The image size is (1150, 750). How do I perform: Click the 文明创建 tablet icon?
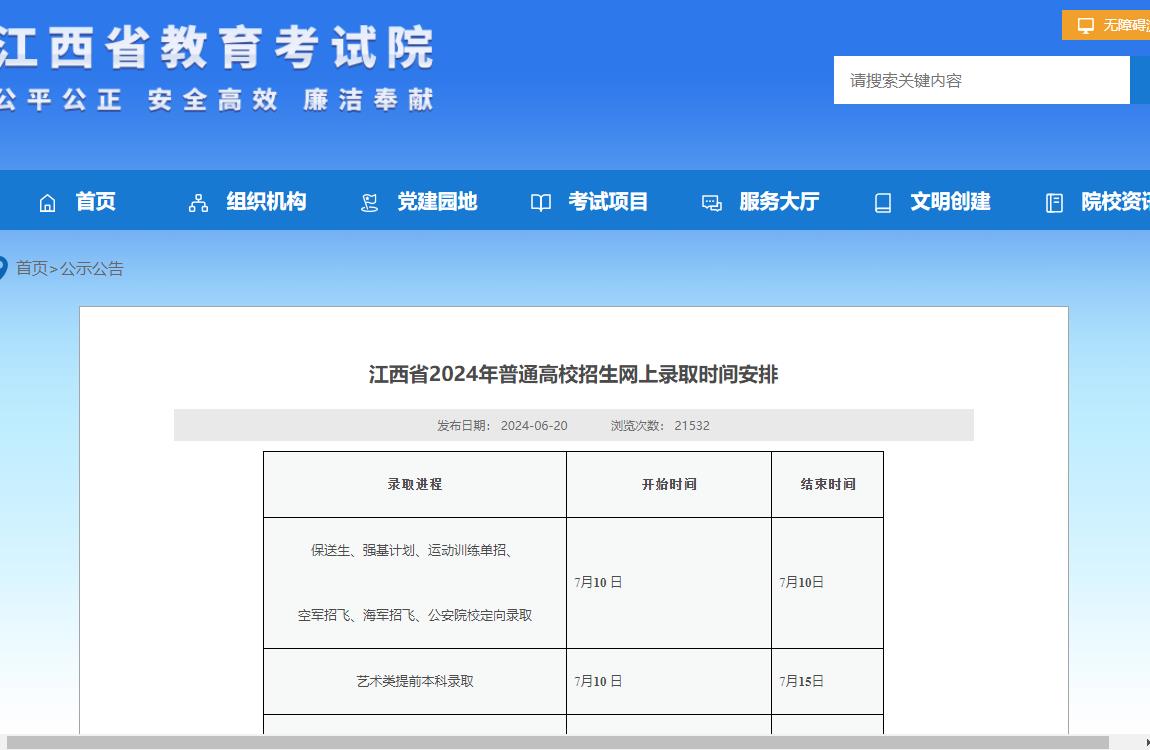(882, 202)
